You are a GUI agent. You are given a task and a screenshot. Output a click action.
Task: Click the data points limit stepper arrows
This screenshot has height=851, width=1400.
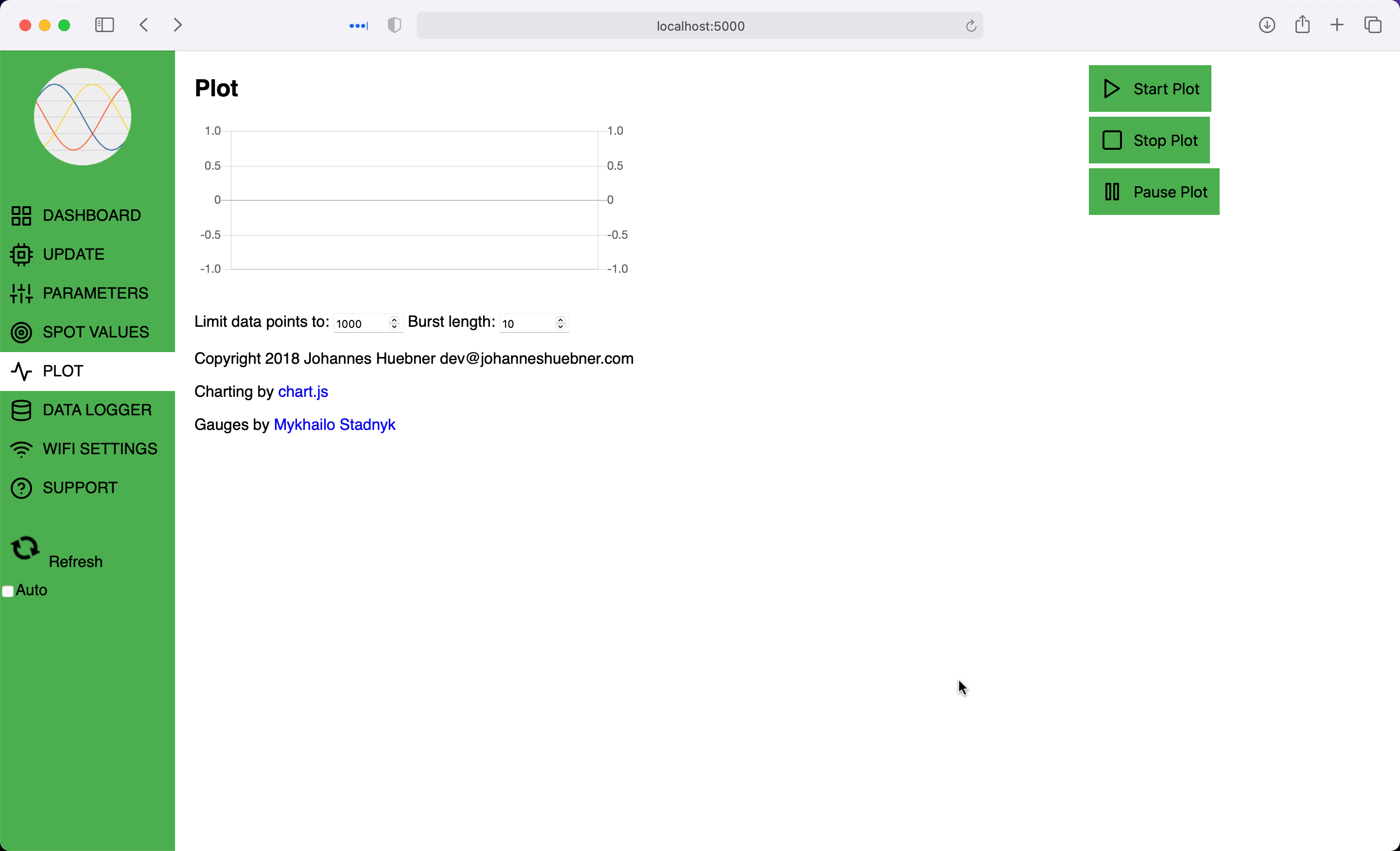[394, 323]
